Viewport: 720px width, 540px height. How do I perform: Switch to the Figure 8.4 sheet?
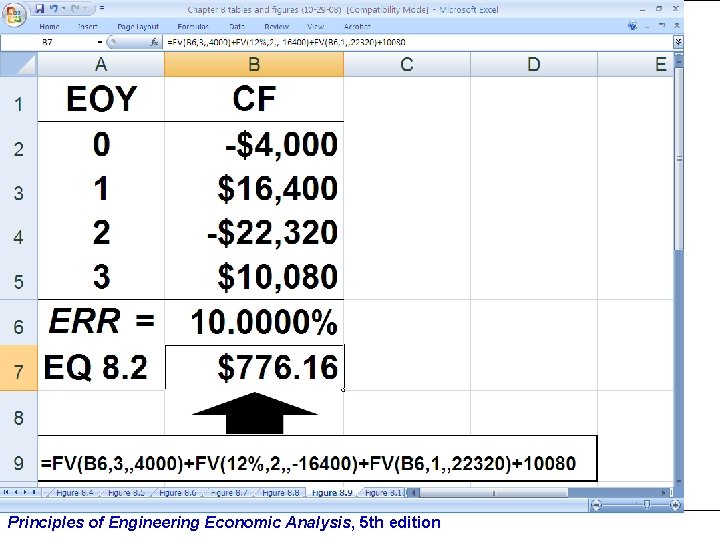74,493
